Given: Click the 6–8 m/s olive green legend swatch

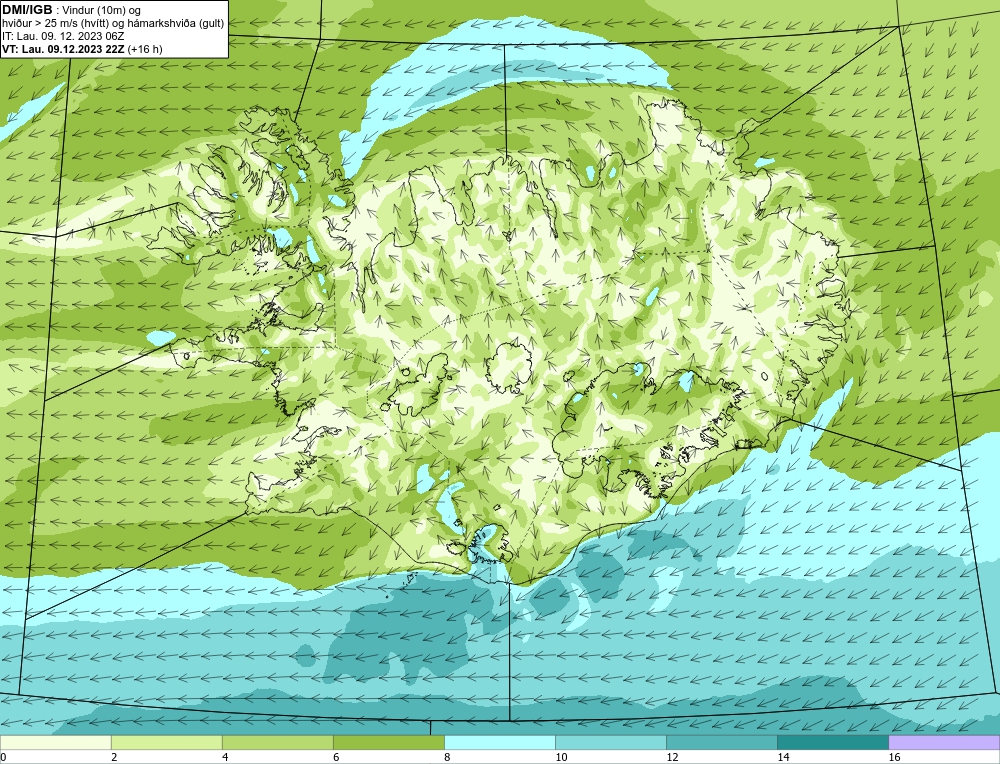Looking at the screenshot, I should point(388,742).
